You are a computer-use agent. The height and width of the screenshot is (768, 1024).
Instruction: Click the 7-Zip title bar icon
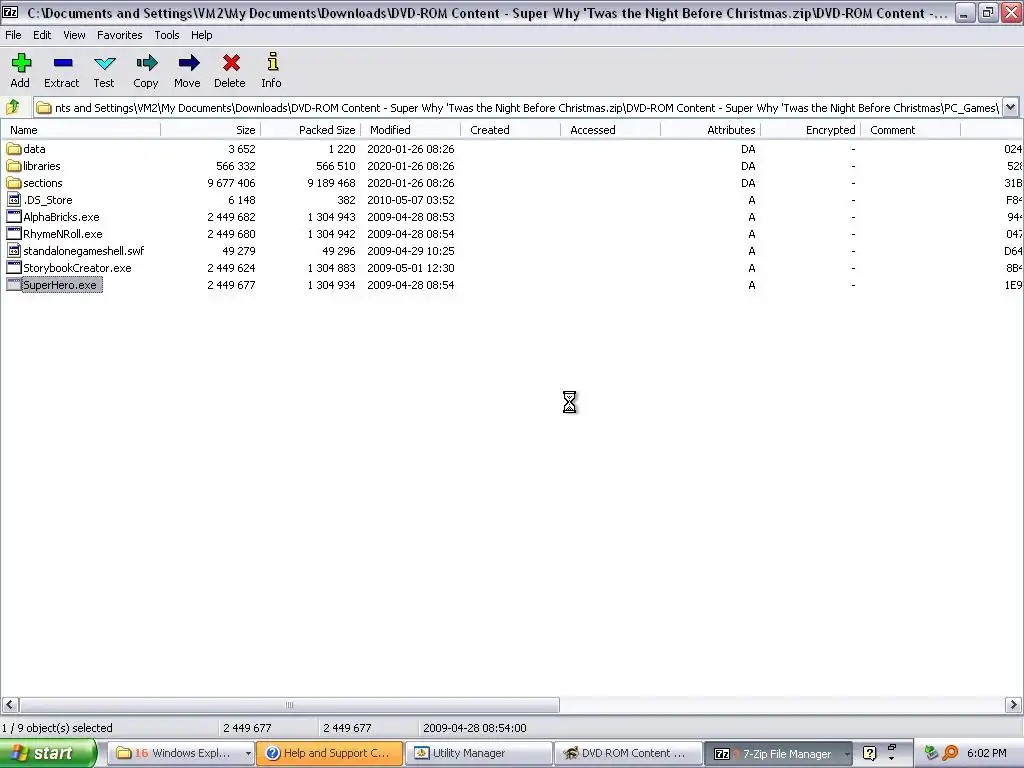click(x=10, y=12)
